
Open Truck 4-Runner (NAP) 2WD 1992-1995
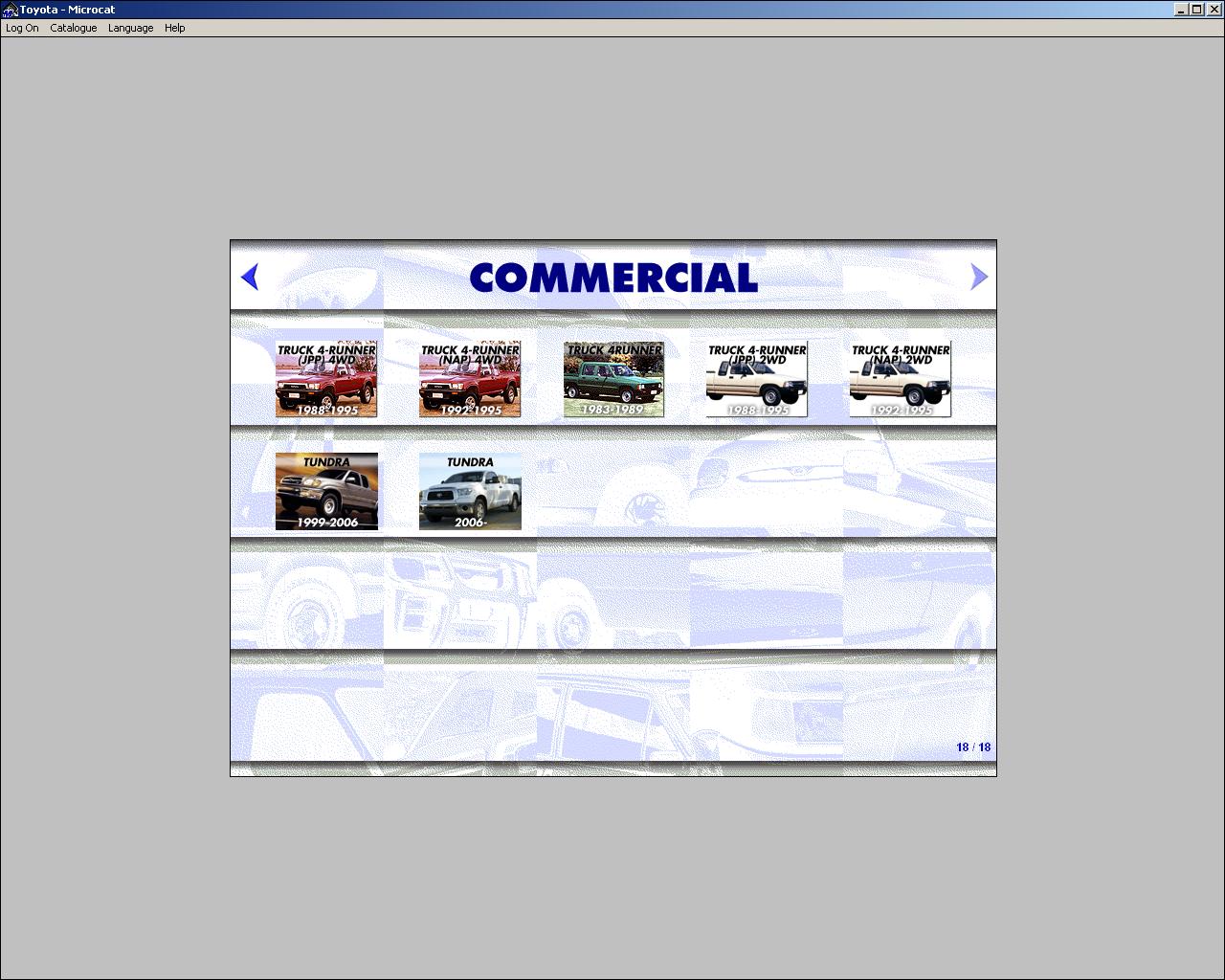click(x=901, y=379)
